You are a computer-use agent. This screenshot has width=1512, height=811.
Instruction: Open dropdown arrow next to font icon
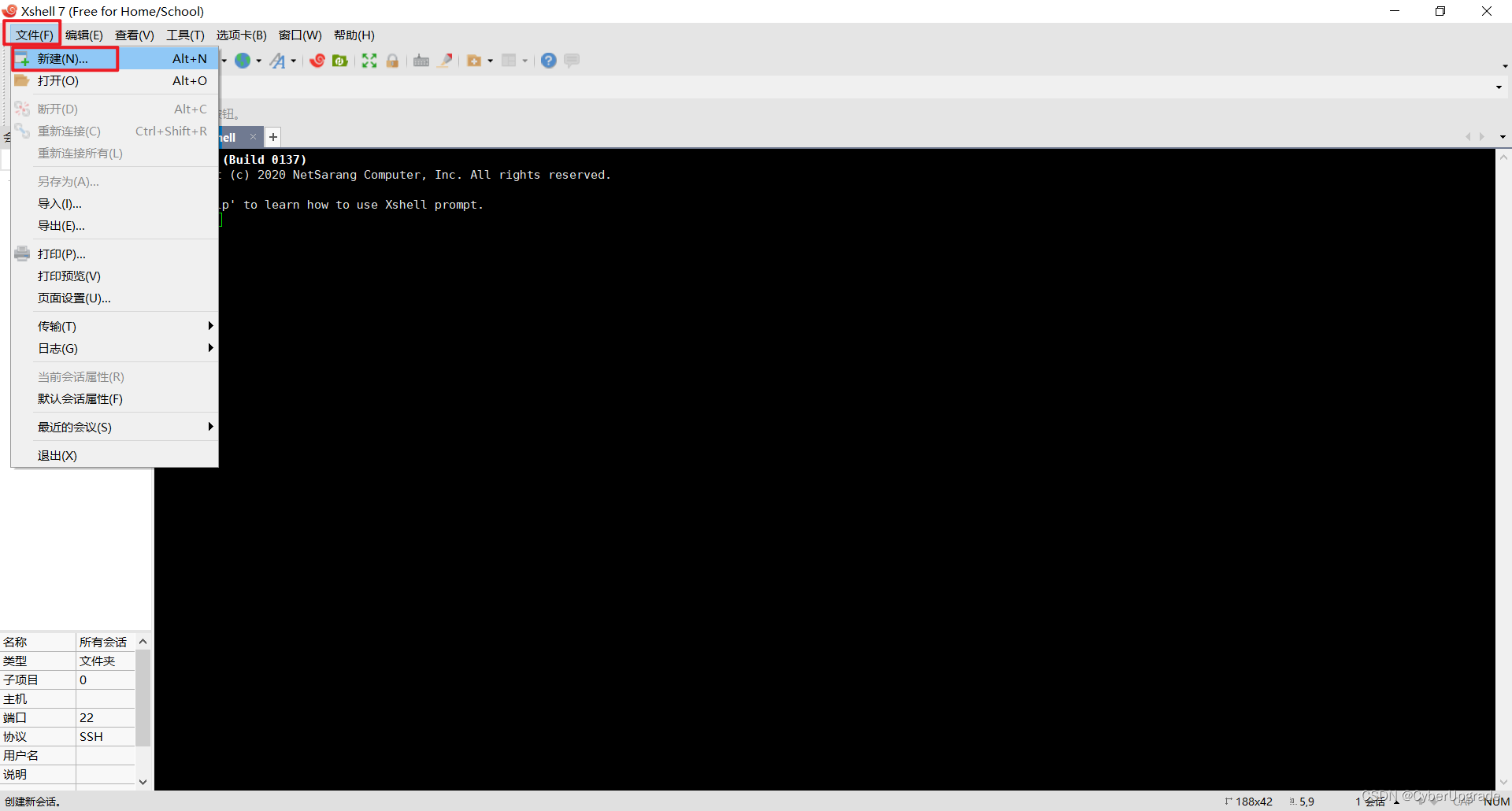coord(294,61)
